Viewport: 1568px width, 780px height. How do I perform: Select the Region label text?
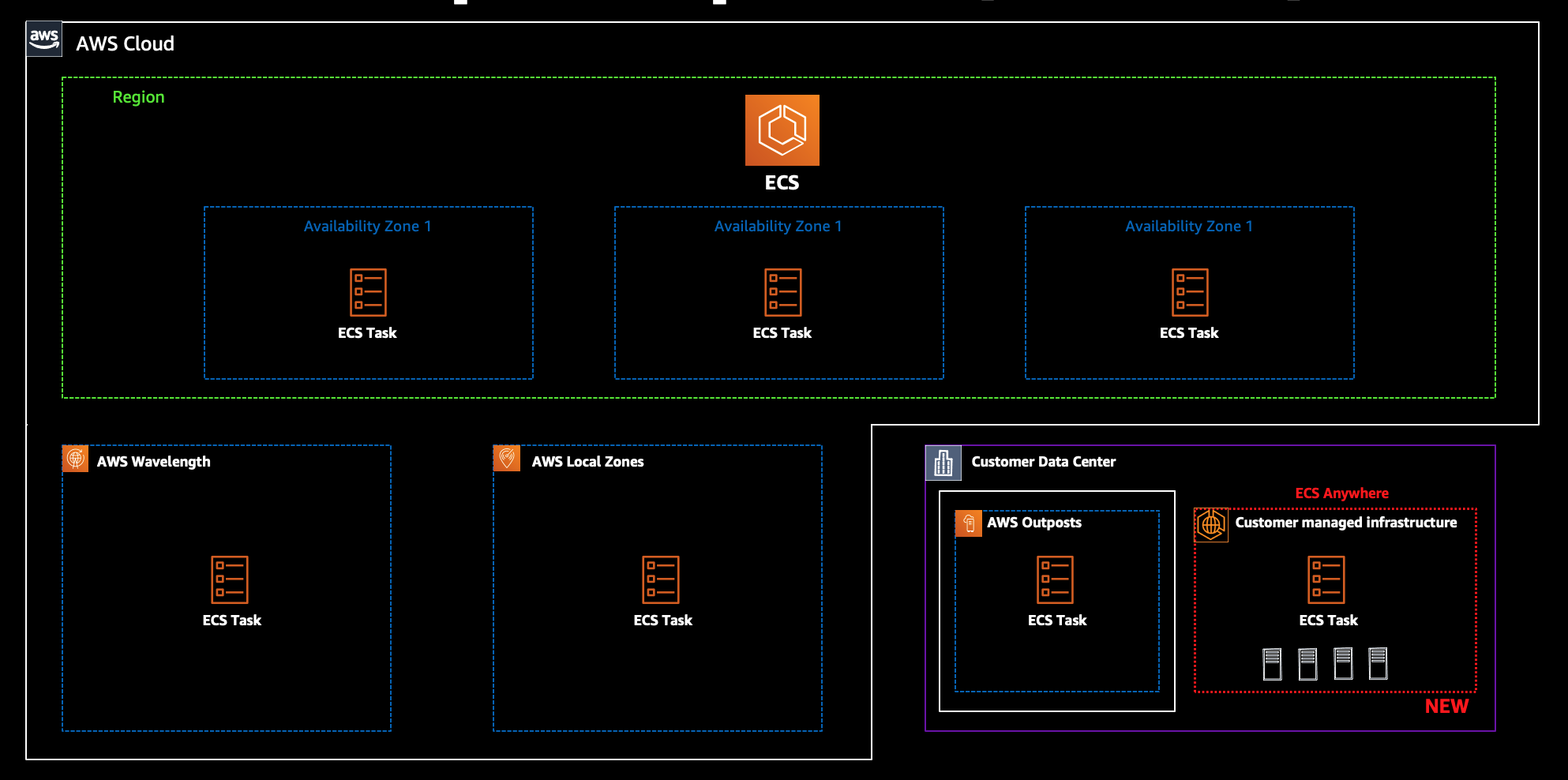pyautogui.click(x=139, y=97)
